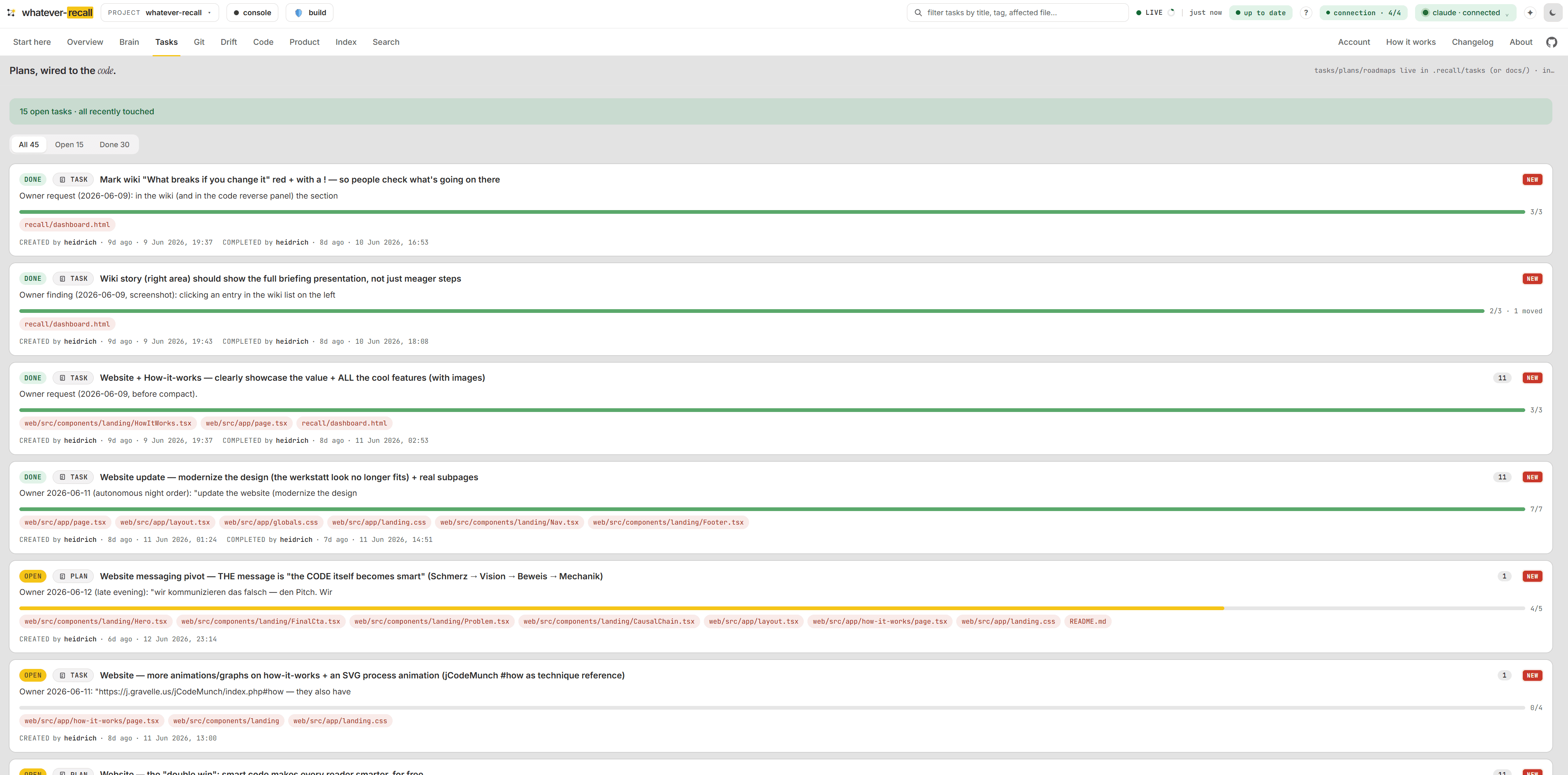Click the NEW badge on the more animations/graphs task
This screenshot has width=1568, height=775.
coord(1532,675)
